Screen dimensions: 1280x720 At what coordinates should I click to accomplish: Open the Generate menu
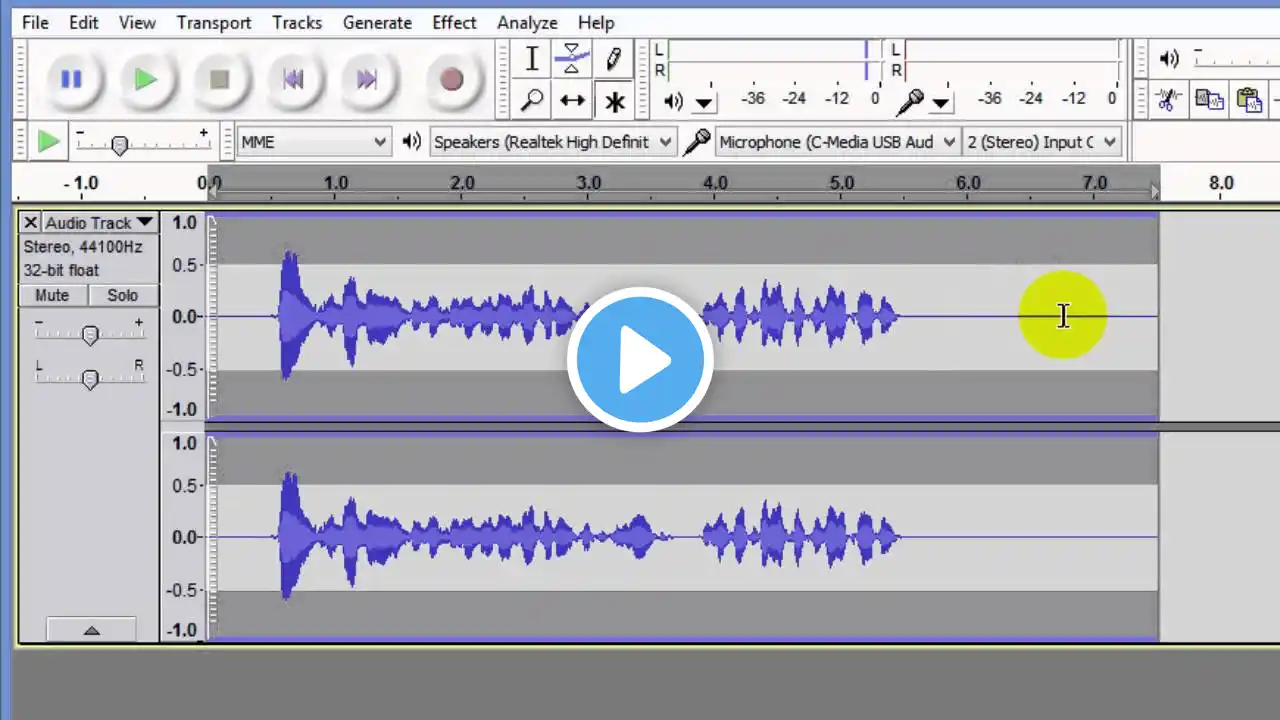tap(377, 22)
